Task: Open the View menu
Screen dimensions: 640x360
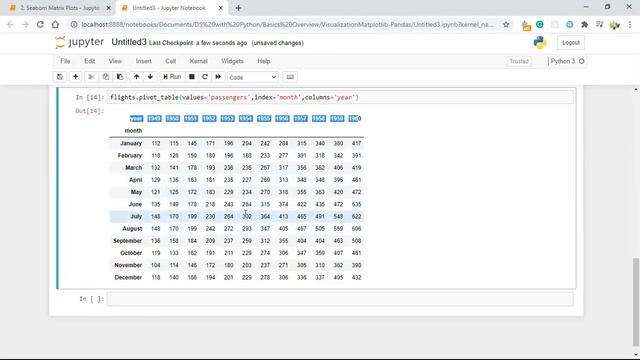Action: pyautogui.click(x=115, y=61)
